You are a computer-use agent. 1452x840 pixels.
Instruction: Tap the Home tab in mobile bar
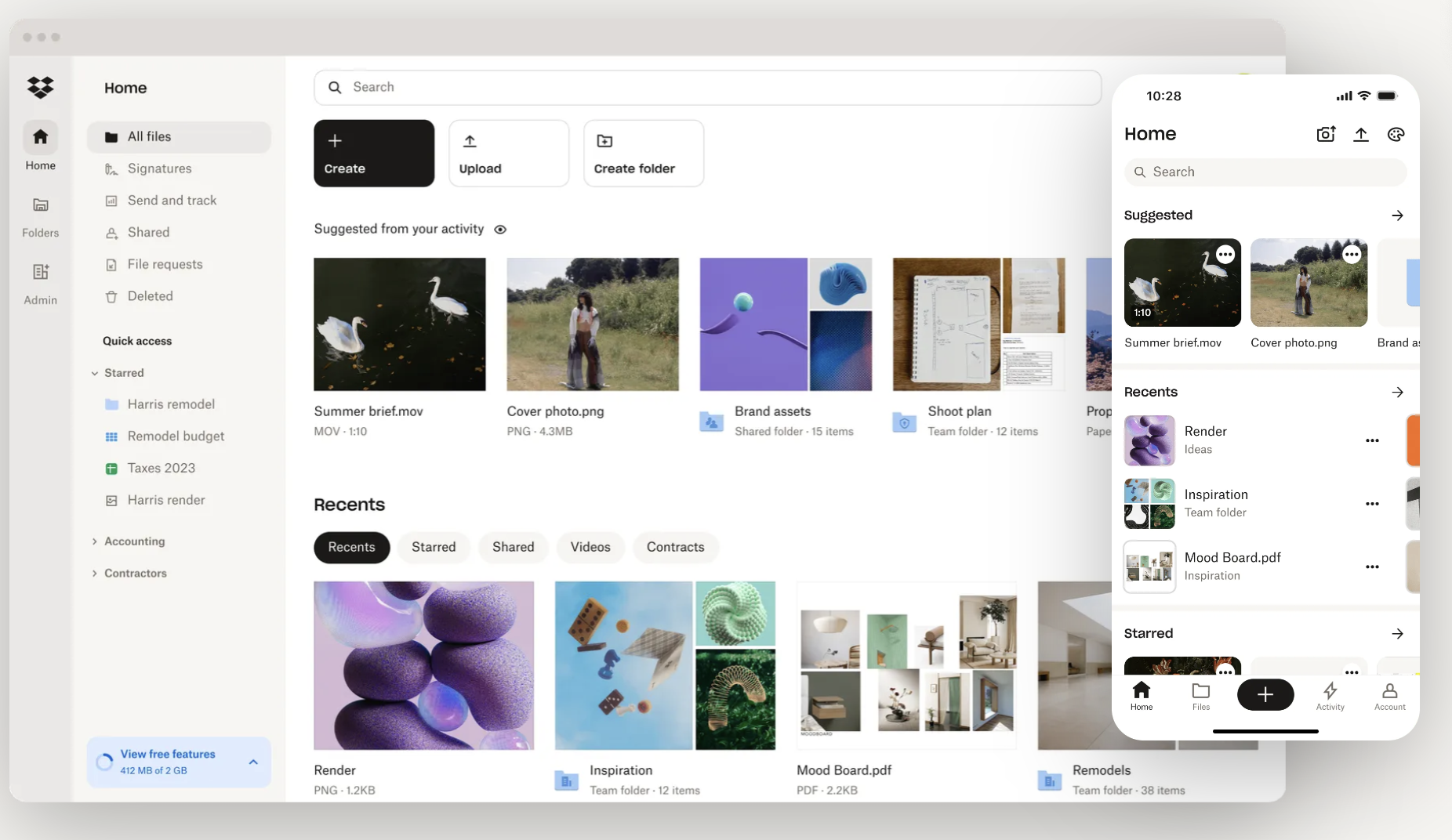(x=1142, y=696)
